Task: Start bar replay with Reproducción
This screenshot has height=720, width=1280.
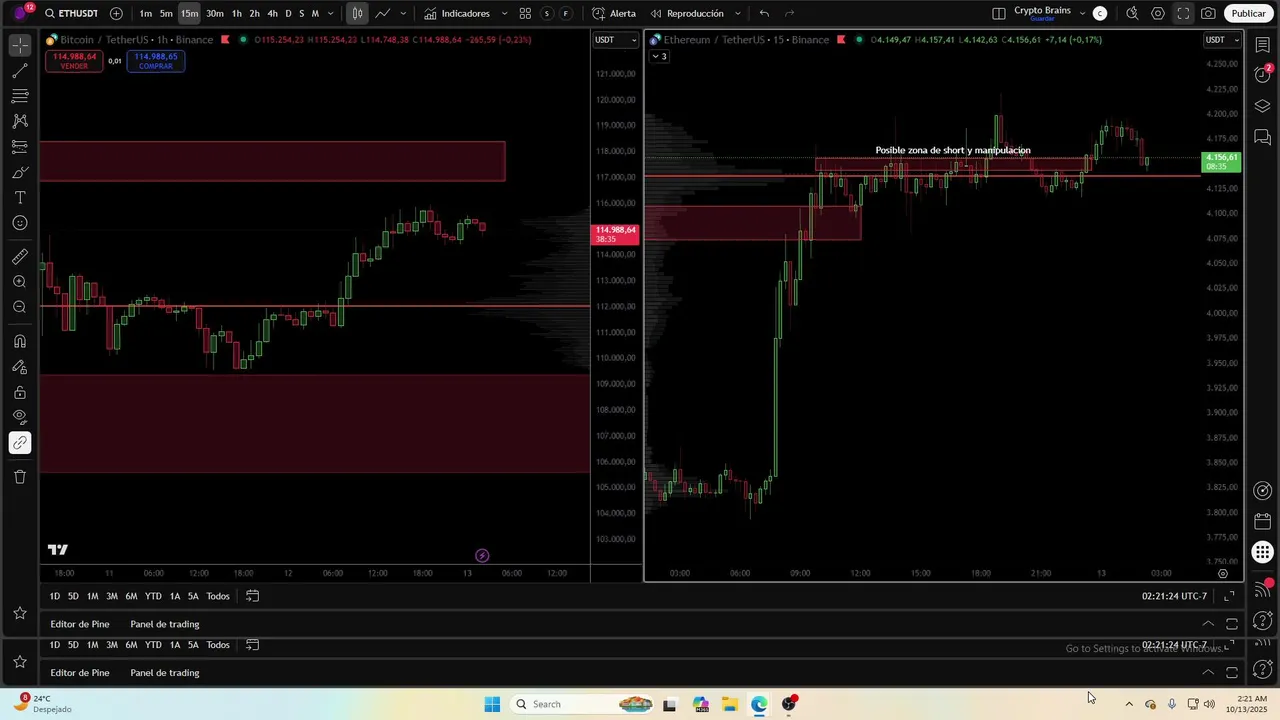Action: (687, 13)
